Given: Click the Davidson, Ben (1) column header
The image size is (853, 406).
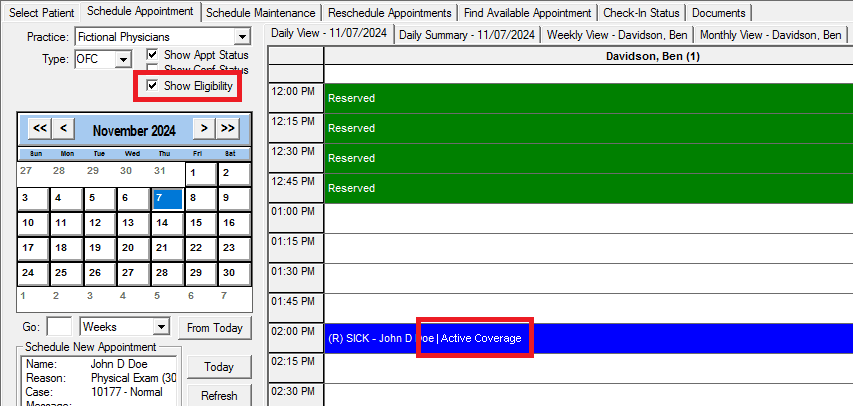Looking at the screenshot, I should click(x=589, y=56).
